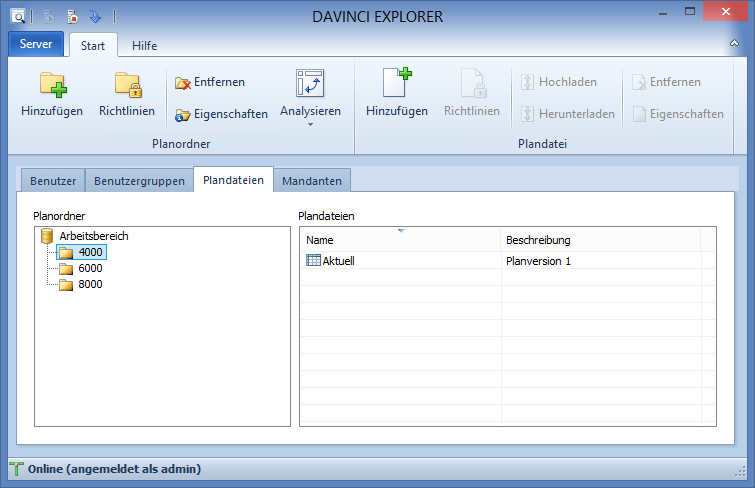The height and width of the screenshot is (488, 755).
Task: Switch to the Benutzer tab
Action: pyautogui.click(x=53, y=181)
